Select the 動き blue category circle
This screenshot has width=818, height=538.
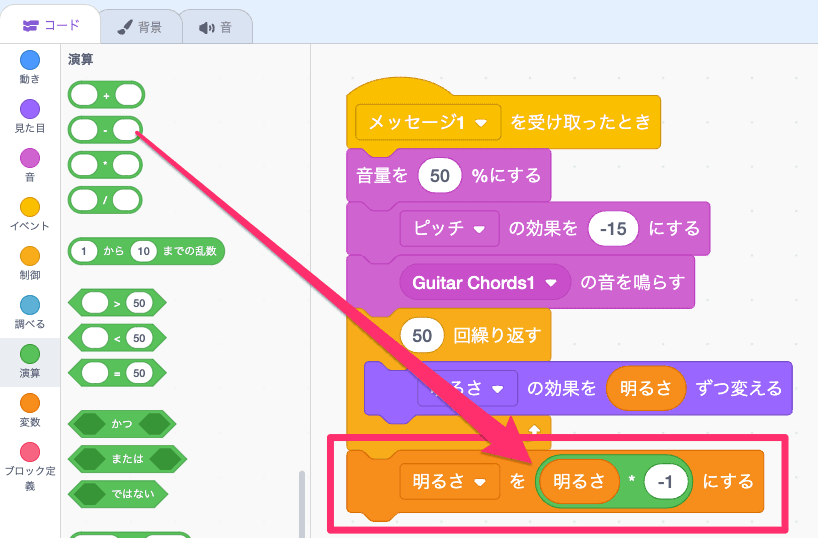[x=30, y=60]
